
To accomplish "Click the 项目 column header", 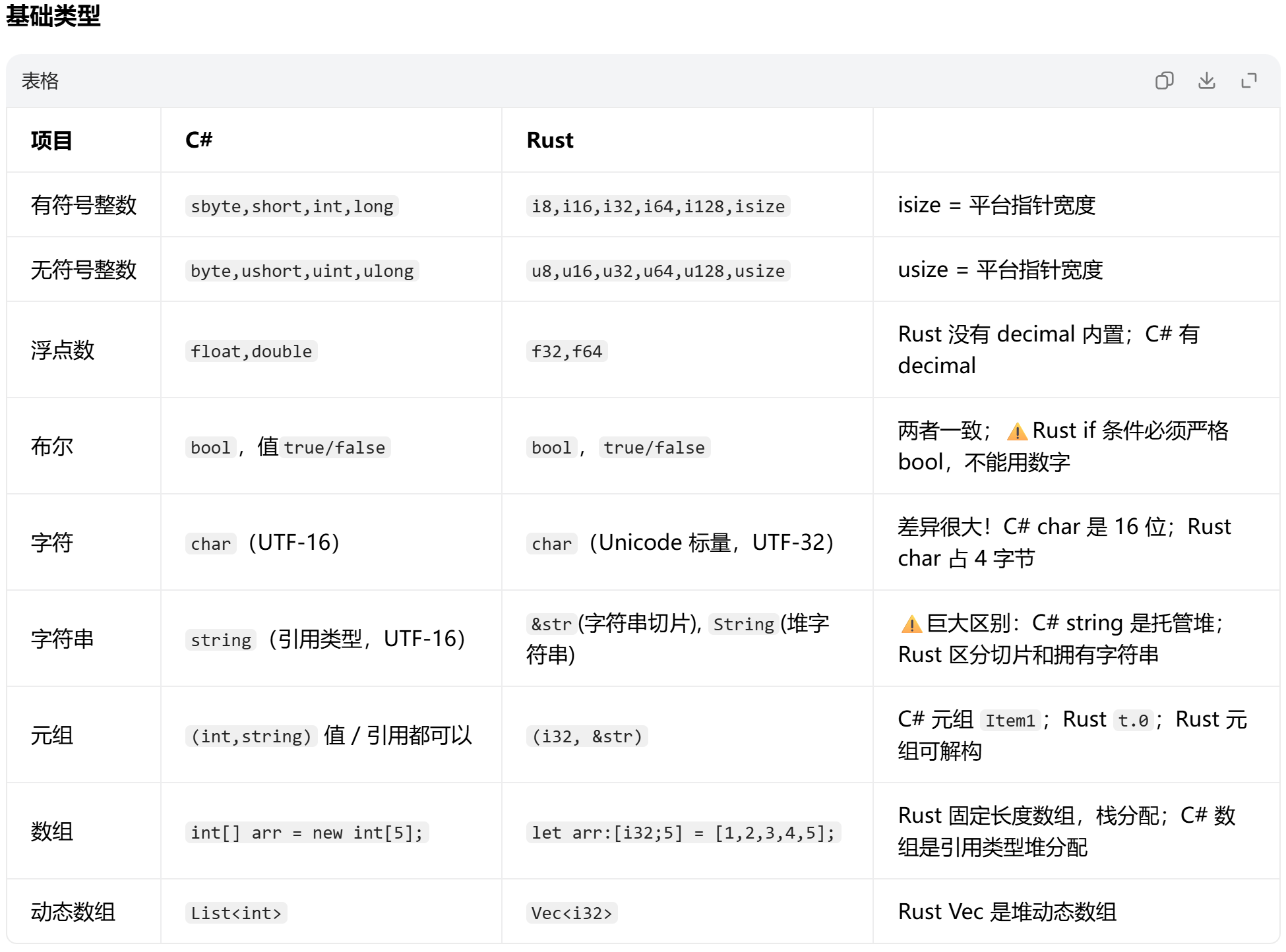I will 51,140.
